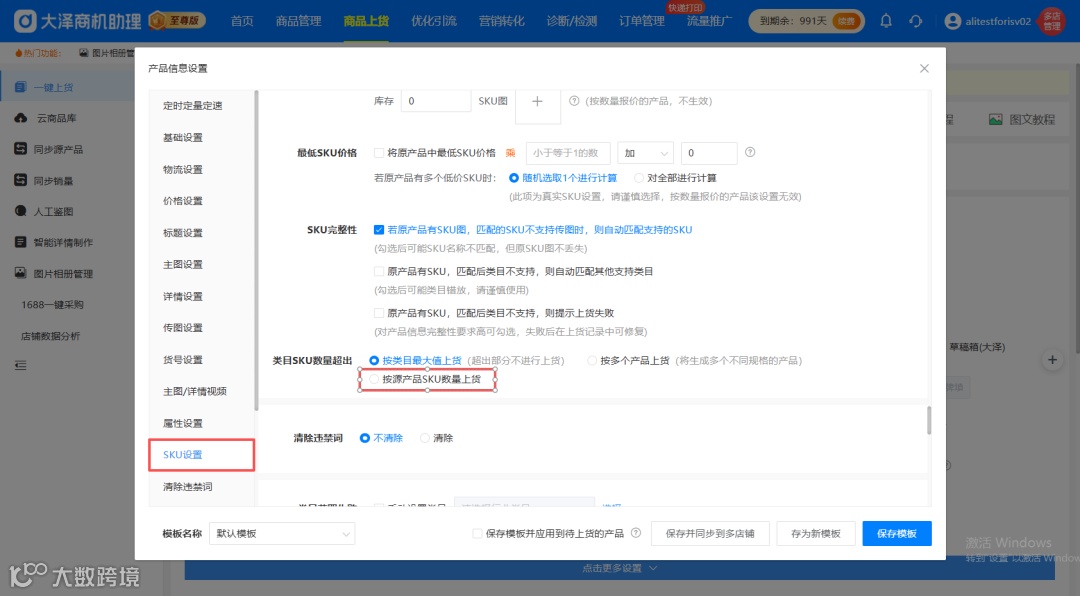Viewport: 1080px width, 596px height.
Task: Open customer service headset icon
Action: point(915,21)
